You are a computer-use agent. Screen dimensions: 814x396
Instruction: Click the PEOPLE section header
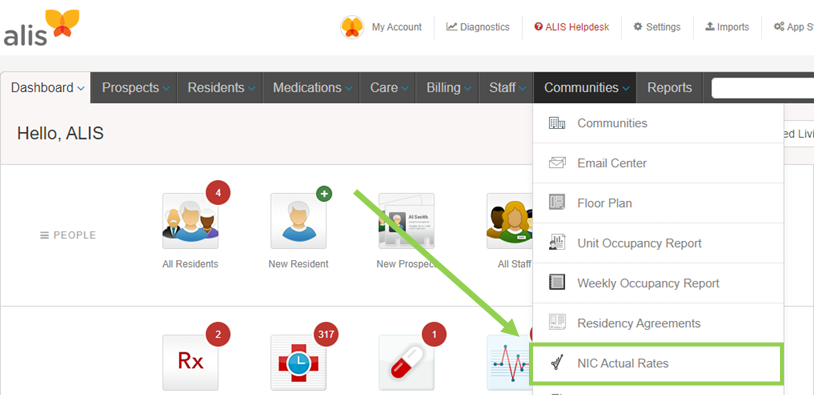(x=68, y=235)
